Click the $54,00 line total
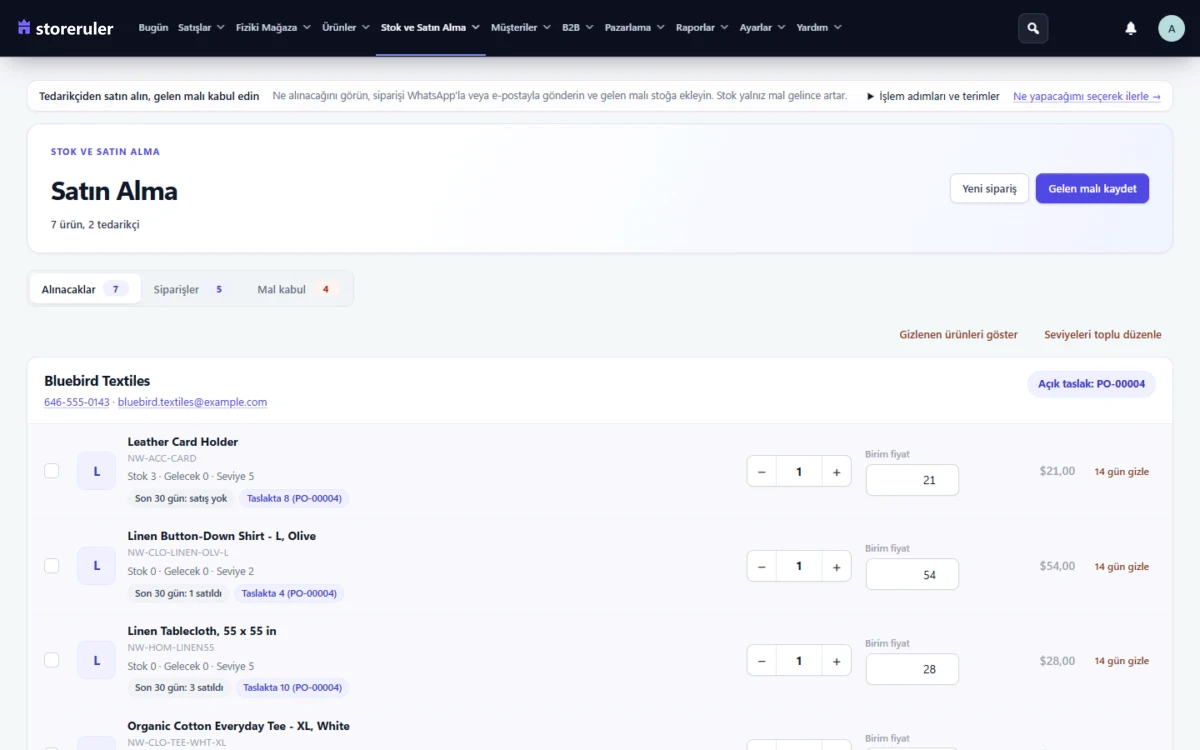The image size is (1200, 750). point(1057,566)
